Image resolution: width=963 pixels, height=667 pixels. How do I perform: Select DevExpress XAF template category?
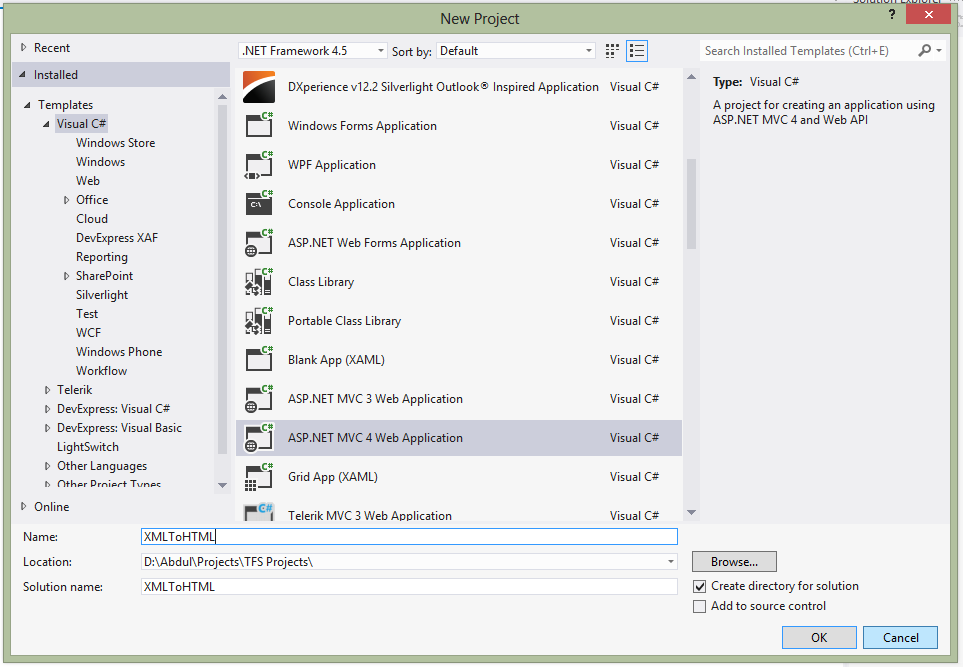click(x=117, y=238)
